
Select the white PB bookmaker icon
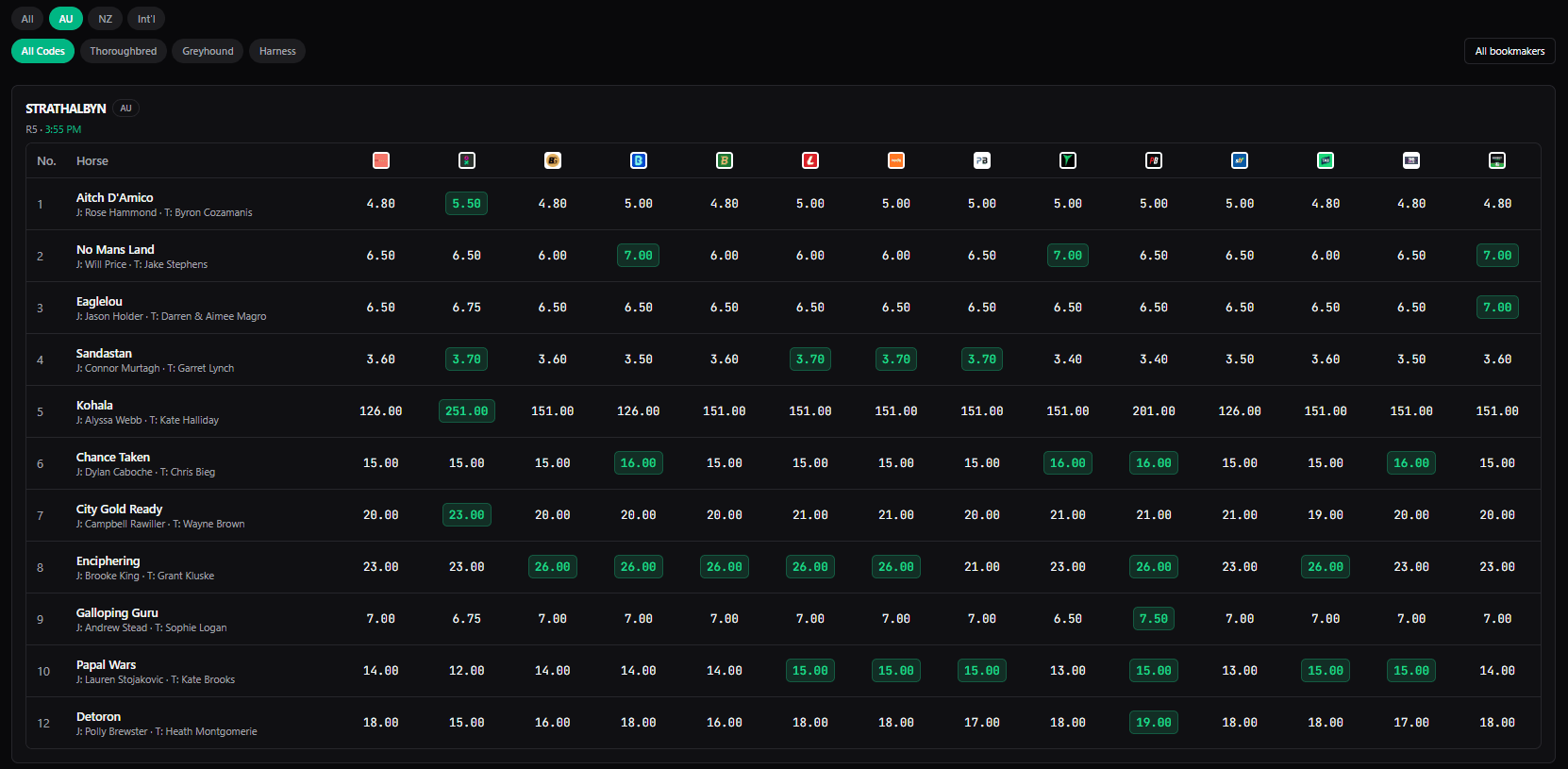click(982, 160)
